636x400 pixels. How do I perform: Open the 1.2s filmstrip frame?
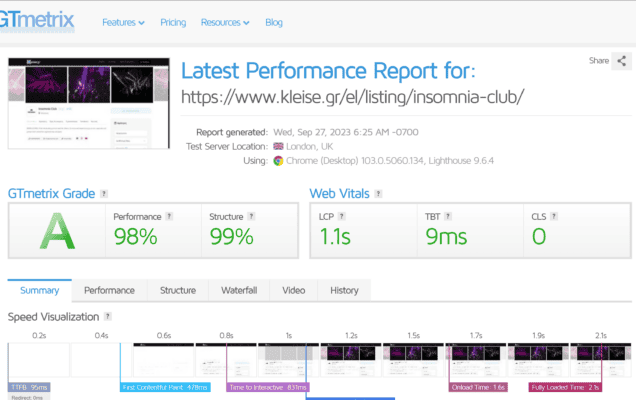[x=351, y=360]
